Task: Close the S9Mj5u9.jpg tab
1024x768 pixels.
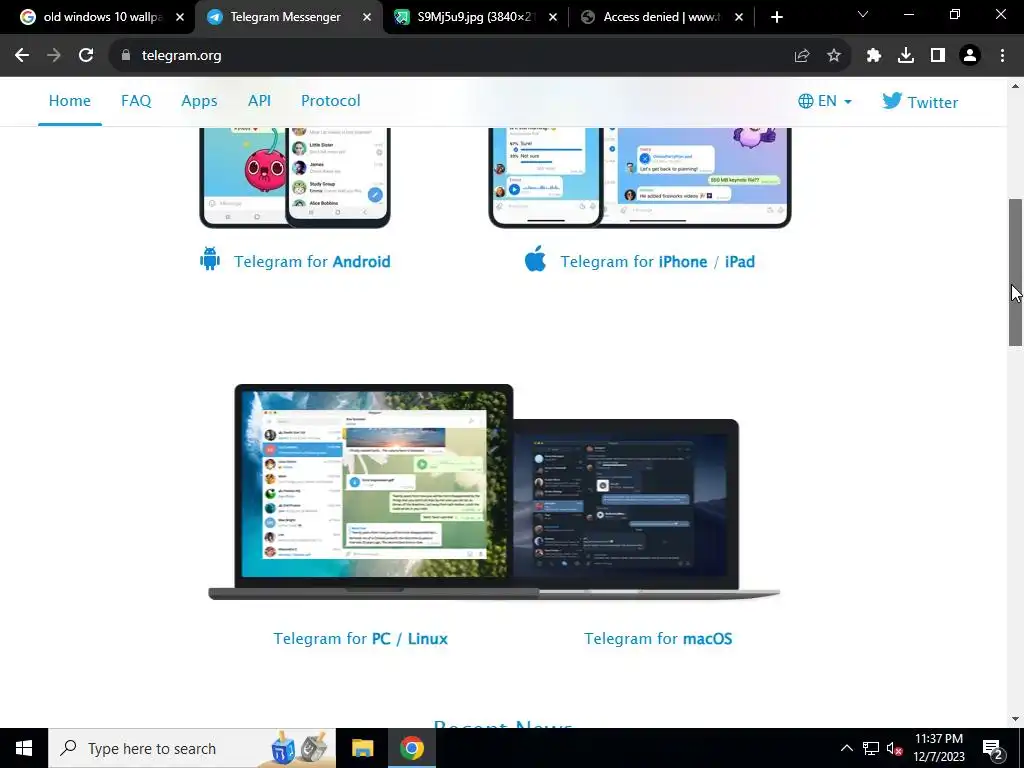Action: [x=552, y=17]
